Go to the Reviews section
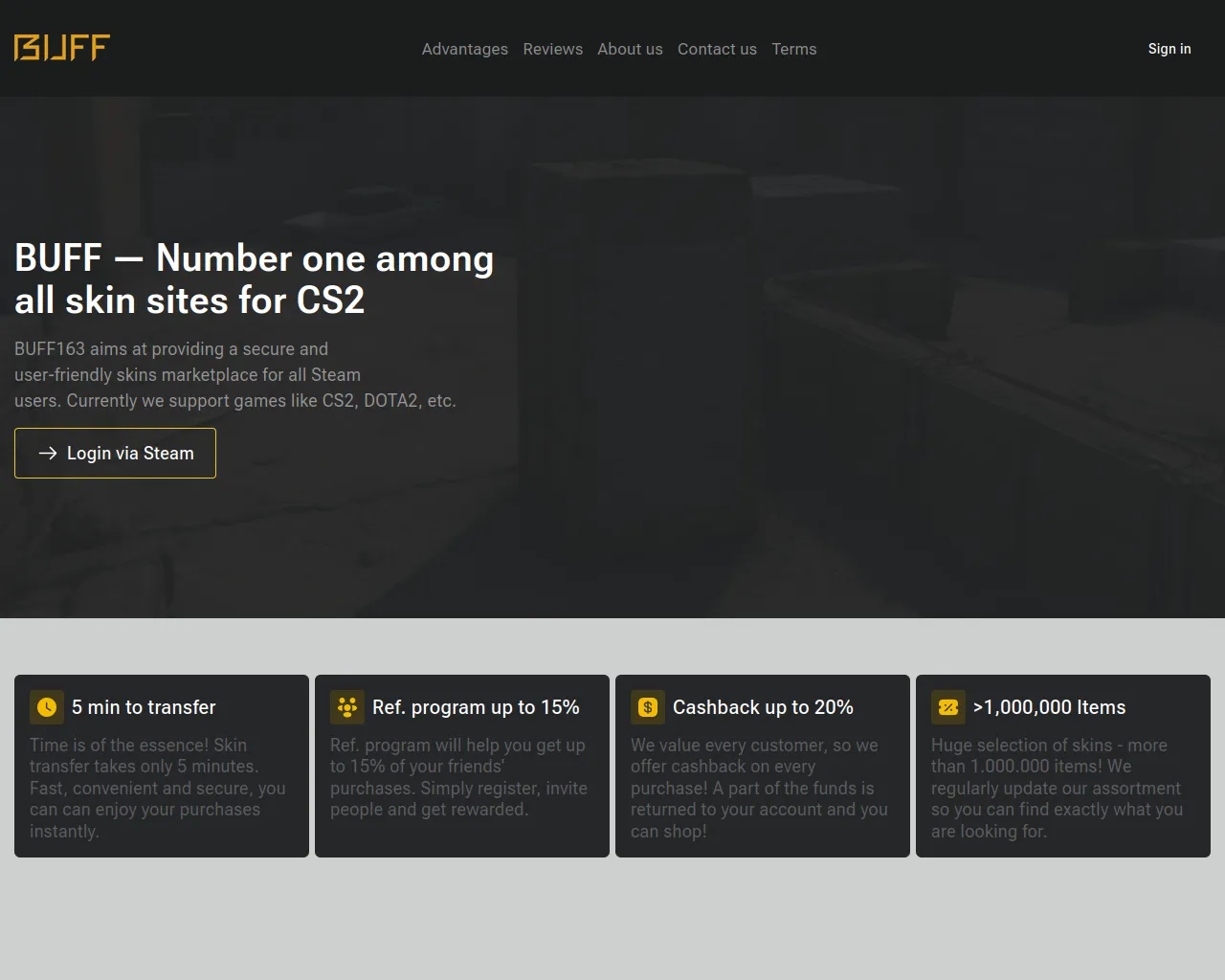 tap(552, 49)
